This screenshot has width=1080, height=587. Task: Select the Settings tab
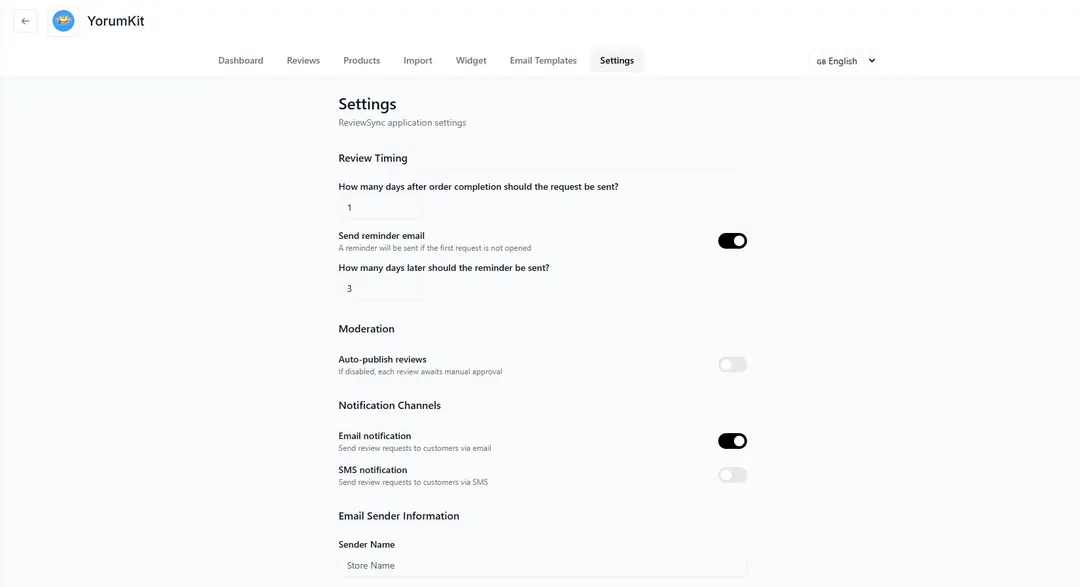(617, 61)
